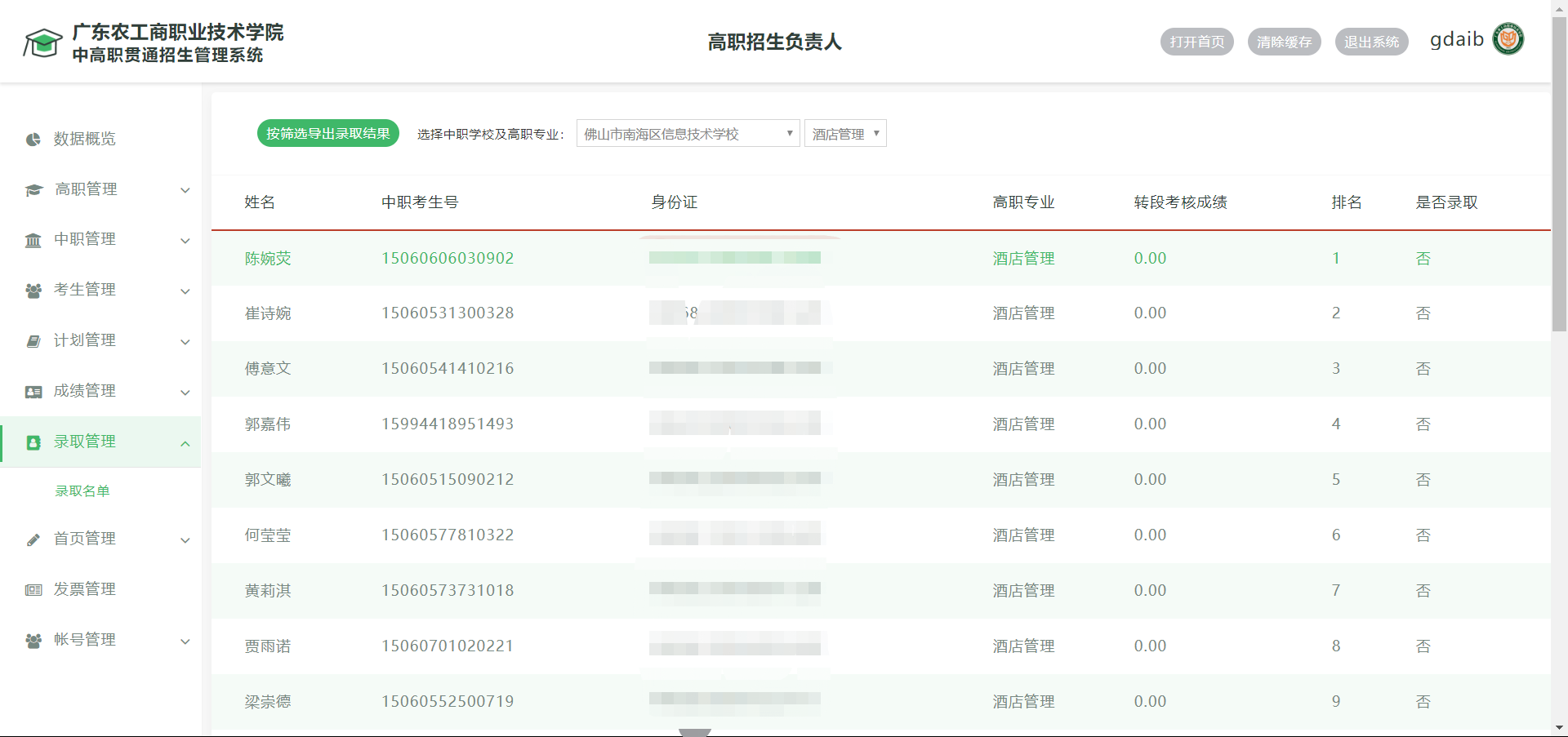Click the bank building icon beside 中职管理
1568x737 pixels.
(x=33, y=240)
